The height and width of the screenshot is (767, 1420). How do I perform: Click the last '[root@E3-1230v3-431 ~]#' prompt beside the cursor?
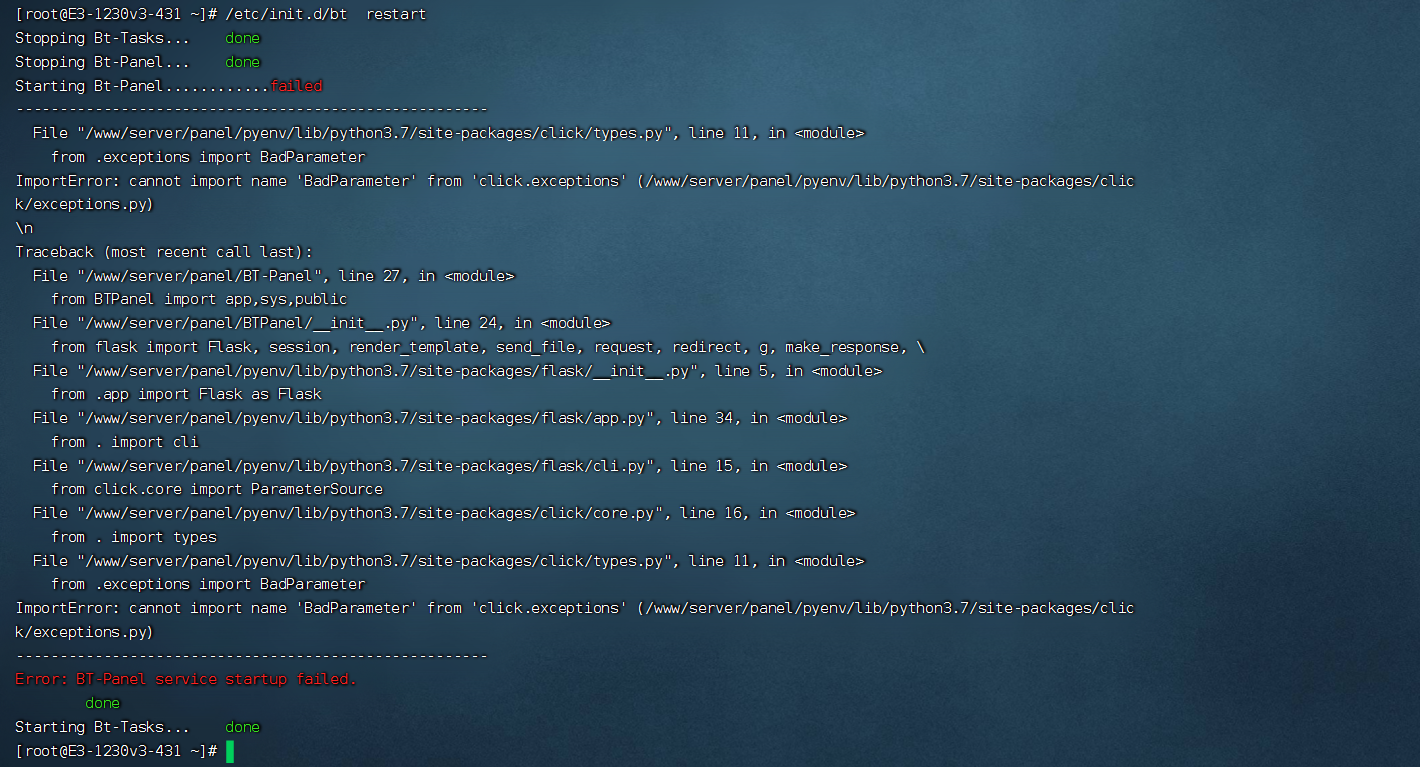[116, 751]
